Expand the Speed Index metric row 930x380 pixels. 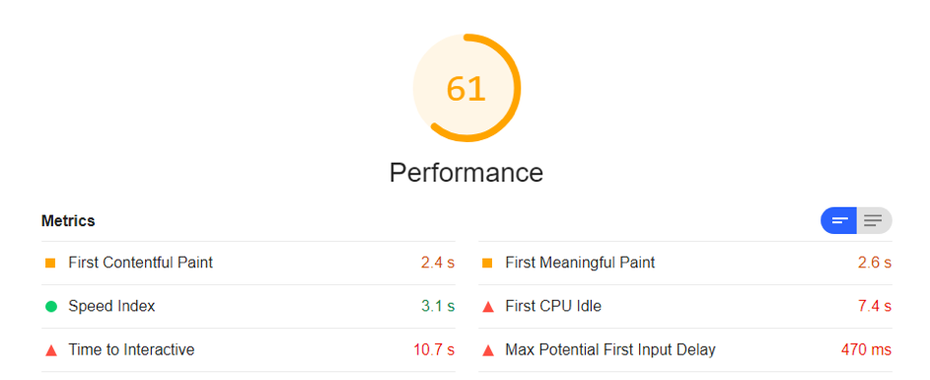click(x=249, y=306)
